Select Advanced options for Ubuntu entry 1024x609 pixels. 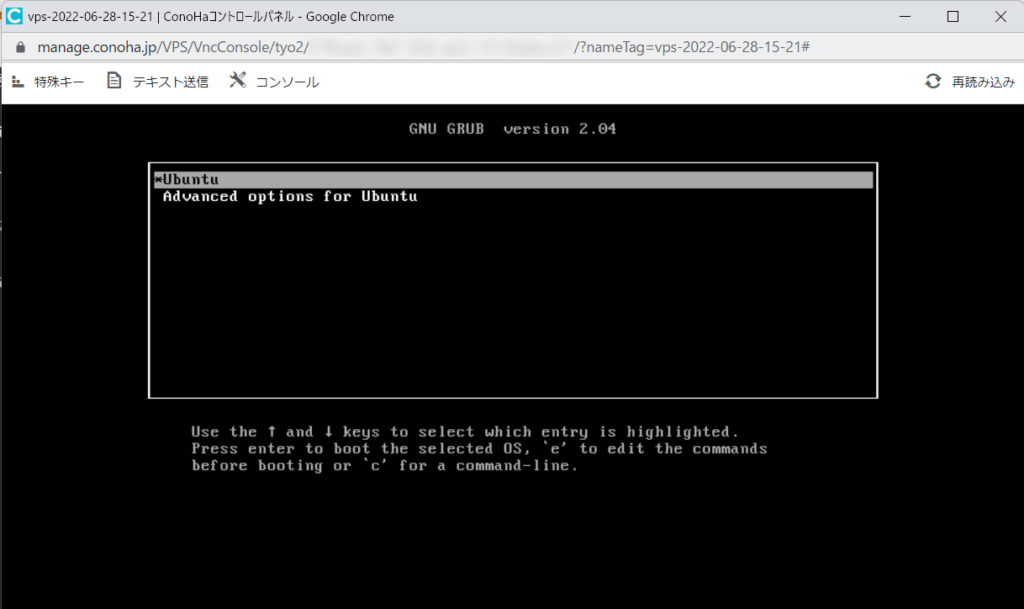pos(290,197)
